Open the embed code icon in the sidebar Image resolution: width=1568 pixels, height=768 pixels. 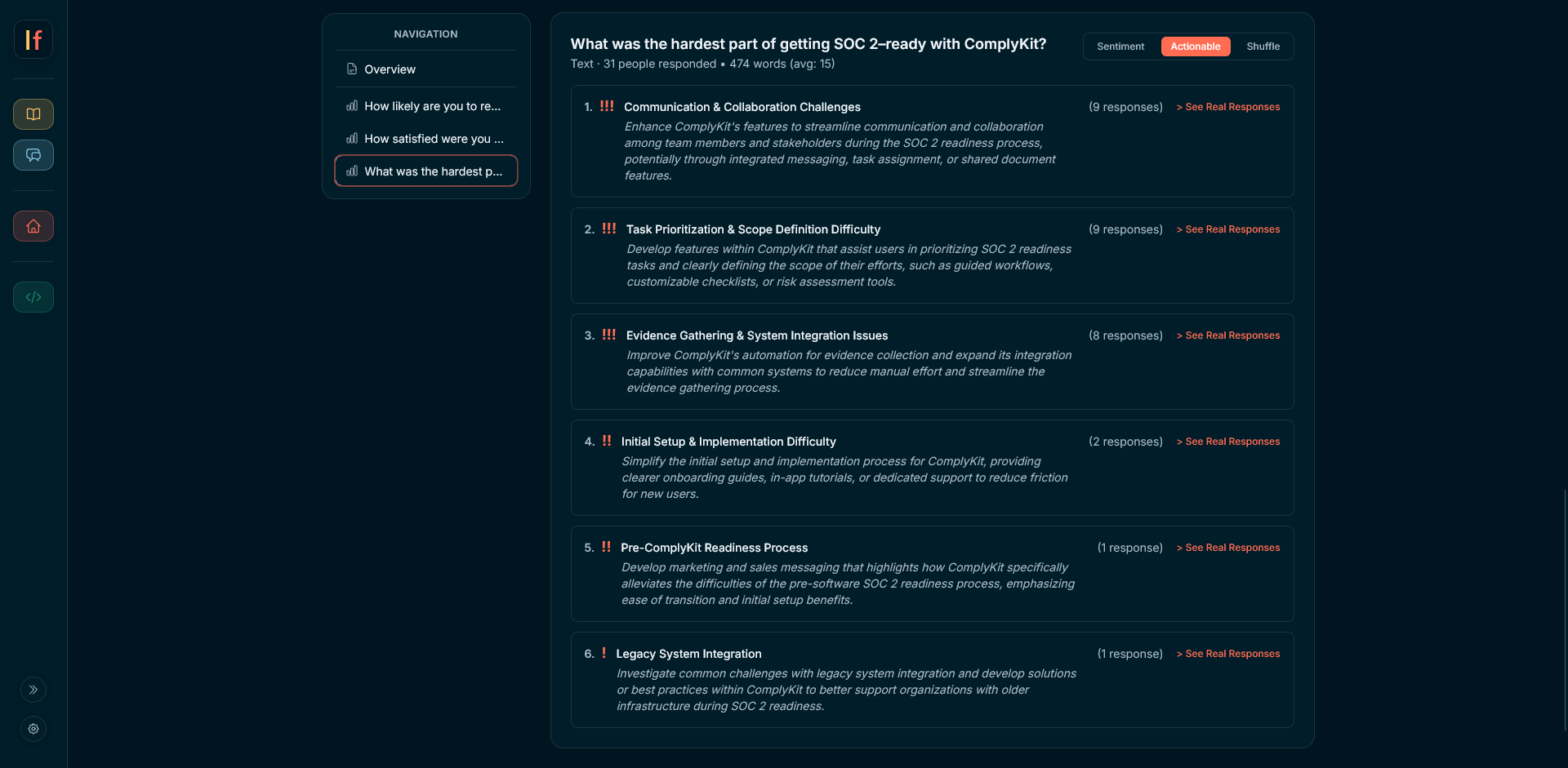33,297
